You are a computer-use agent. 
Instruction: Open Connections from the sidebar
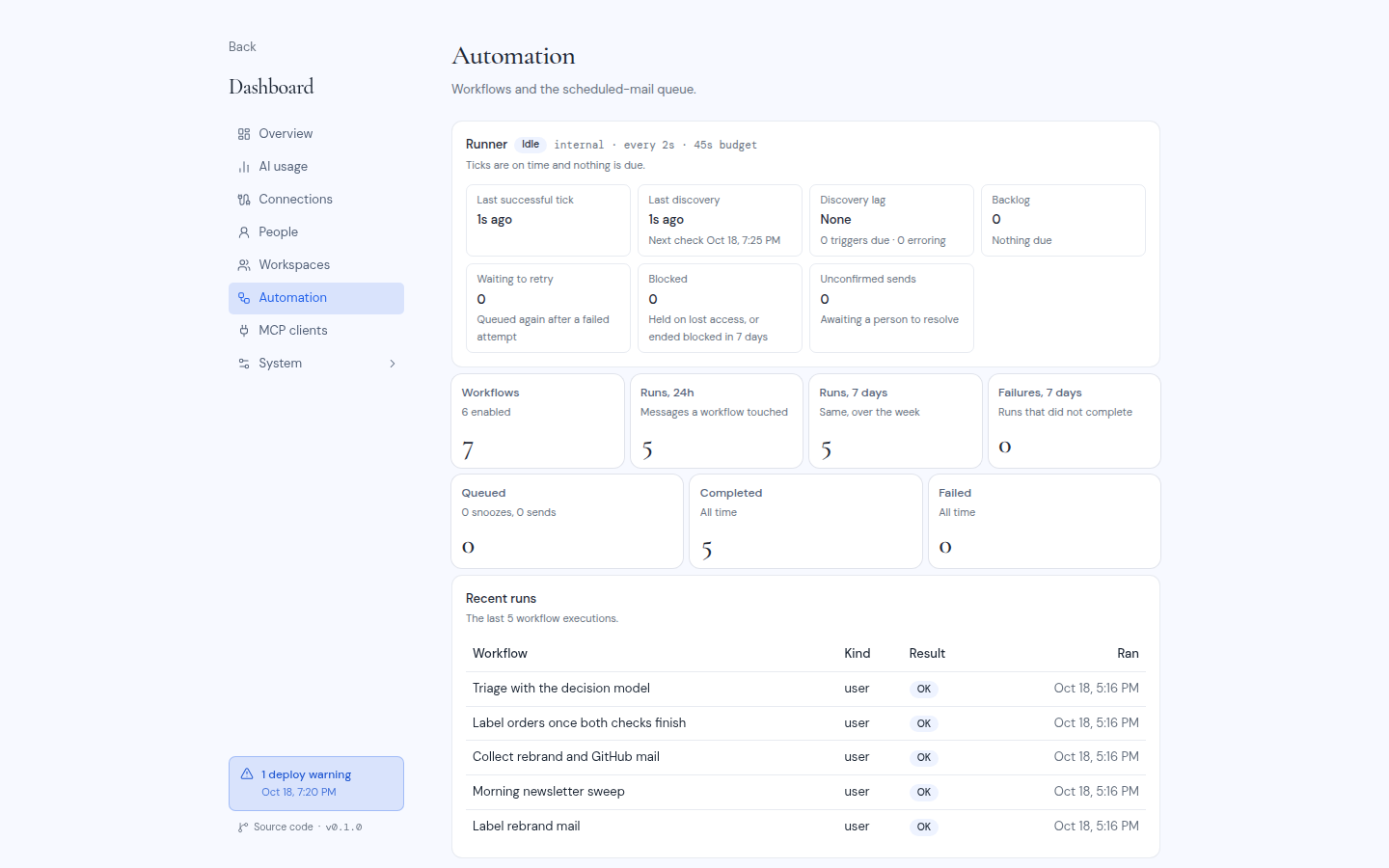pyautogui.click(x=316, y=200)
